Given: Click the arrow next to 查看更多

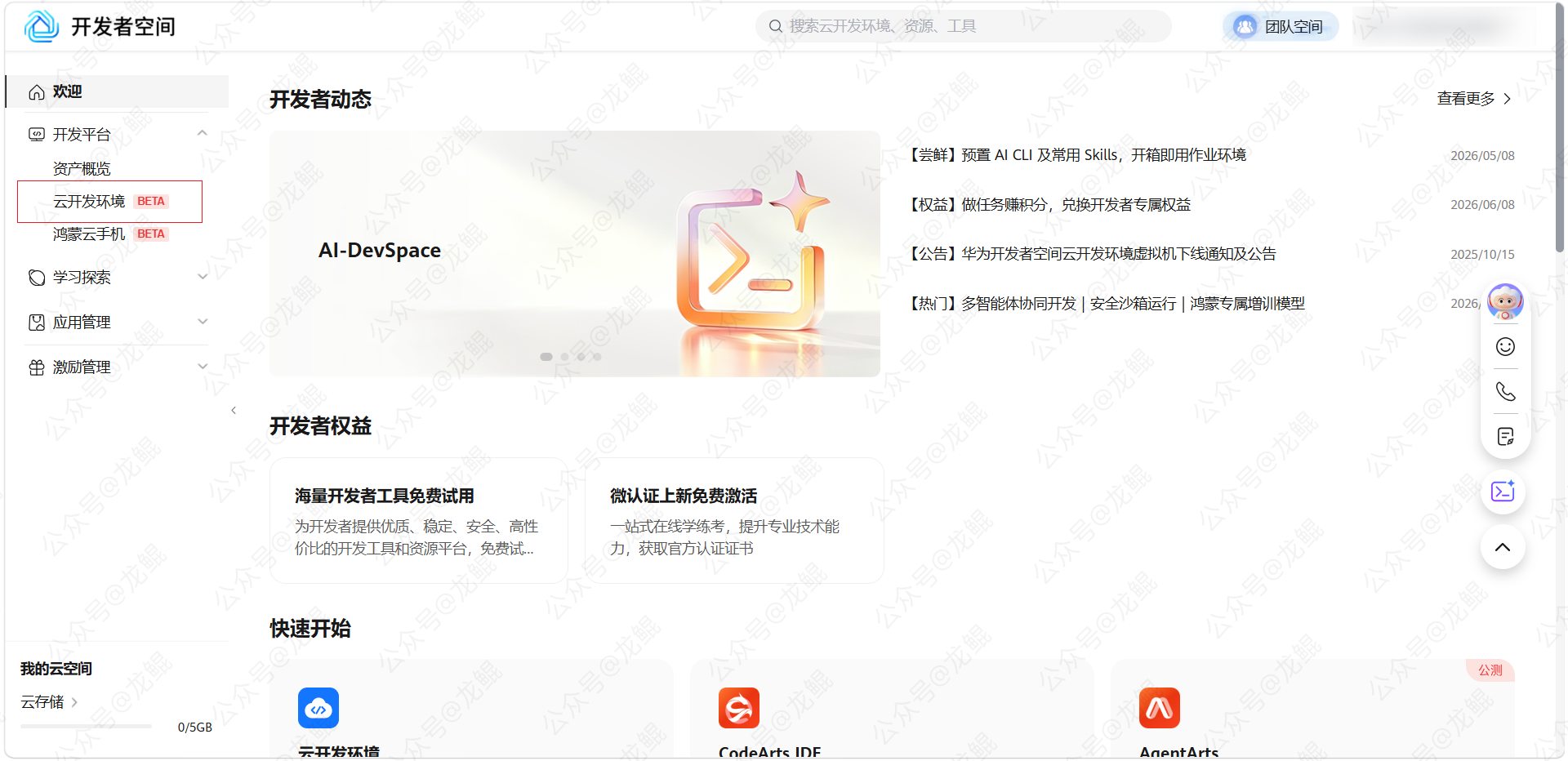Looking at the screenshot, I should [1507, 99].
